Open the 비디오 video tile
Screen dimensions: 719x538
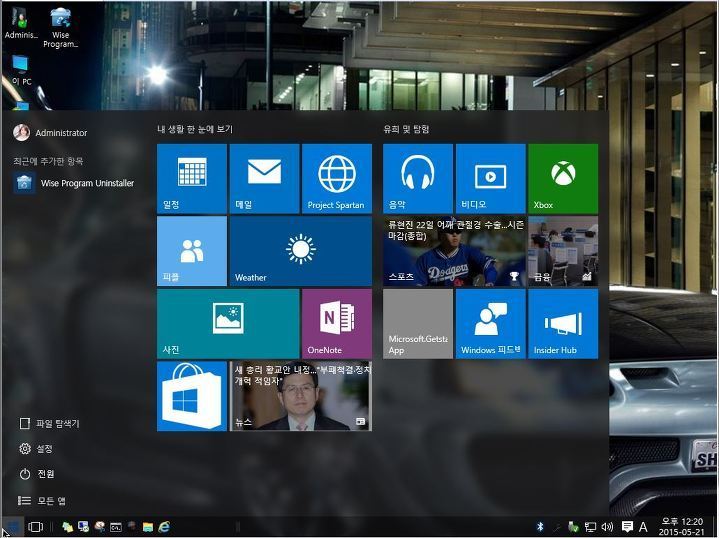tap(490, 178)
